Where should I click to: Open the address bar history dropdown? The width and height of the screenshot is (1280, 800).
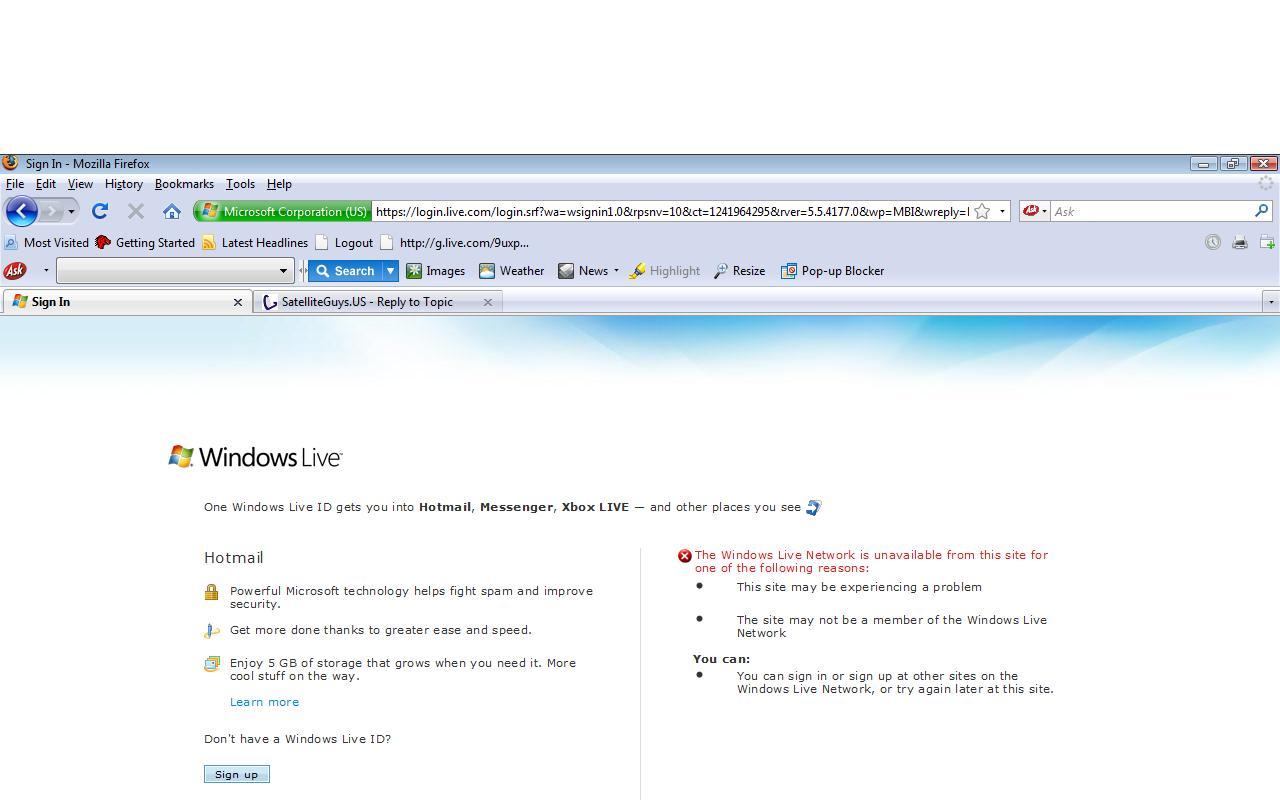click(x=1002, y=211)
